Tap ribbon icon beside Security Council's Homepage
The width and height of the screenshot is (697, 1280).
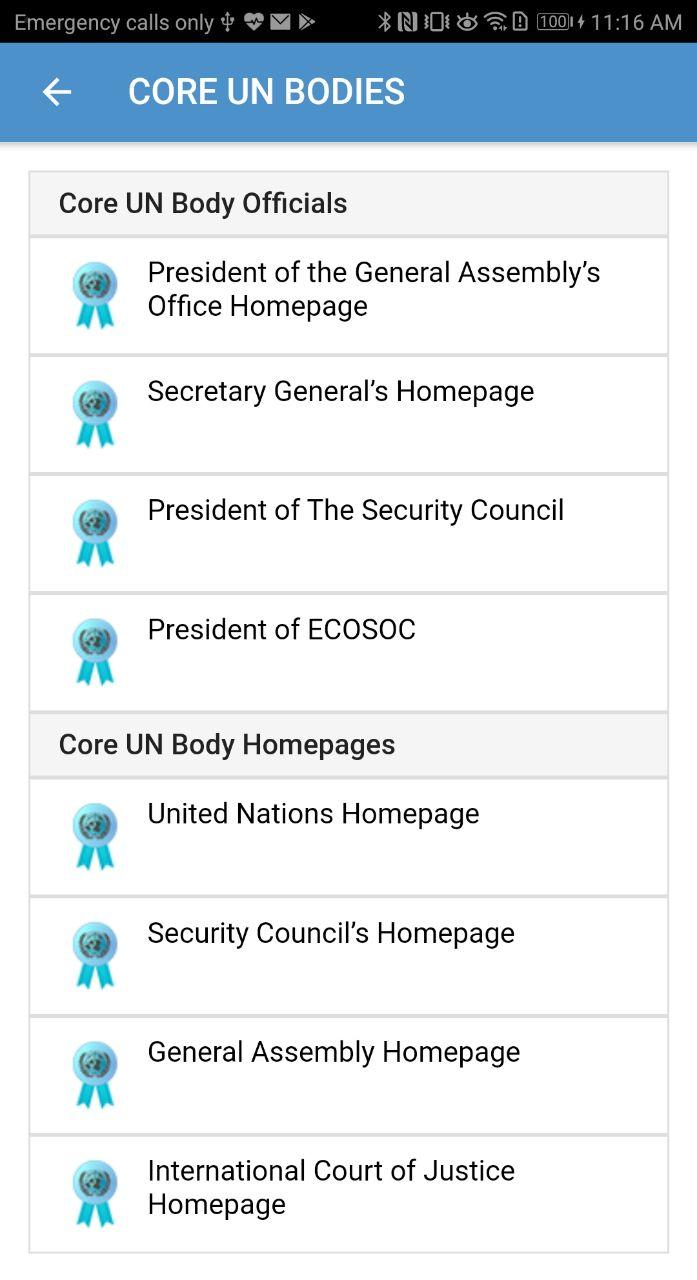pyautogui.click(x=95, y=955)
